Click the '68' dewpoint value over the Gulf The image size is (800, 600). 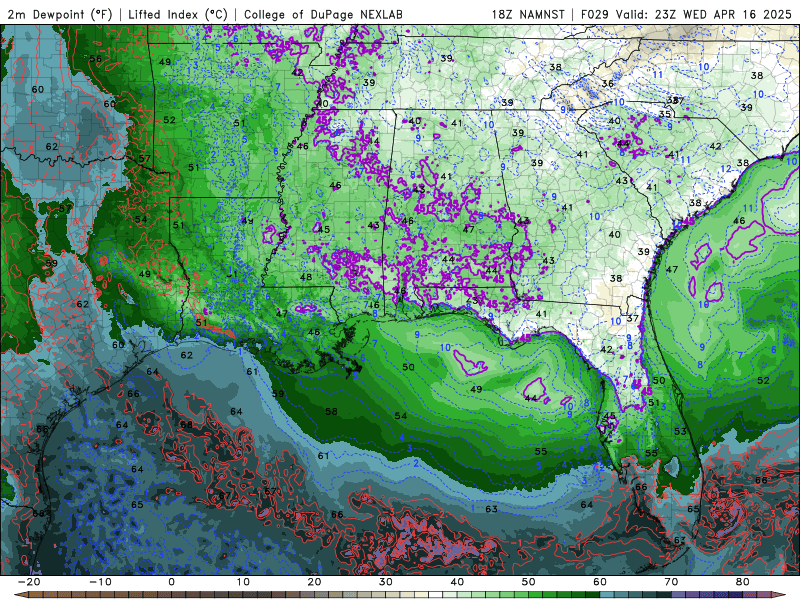click(186, 424)
